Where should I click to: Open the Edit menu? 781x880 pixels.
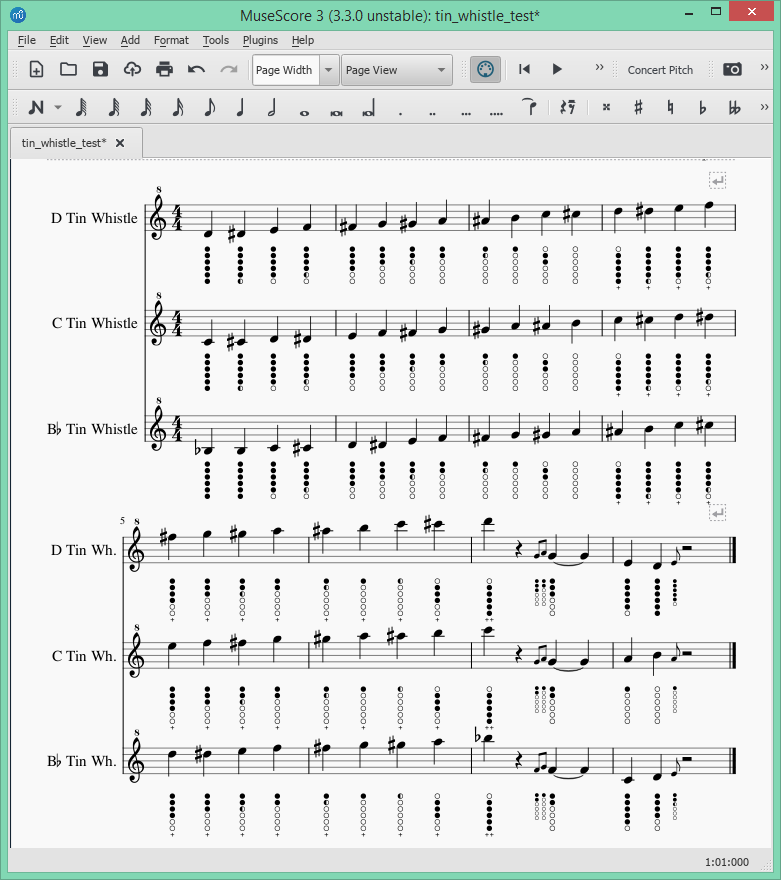[x=59, y=40]
